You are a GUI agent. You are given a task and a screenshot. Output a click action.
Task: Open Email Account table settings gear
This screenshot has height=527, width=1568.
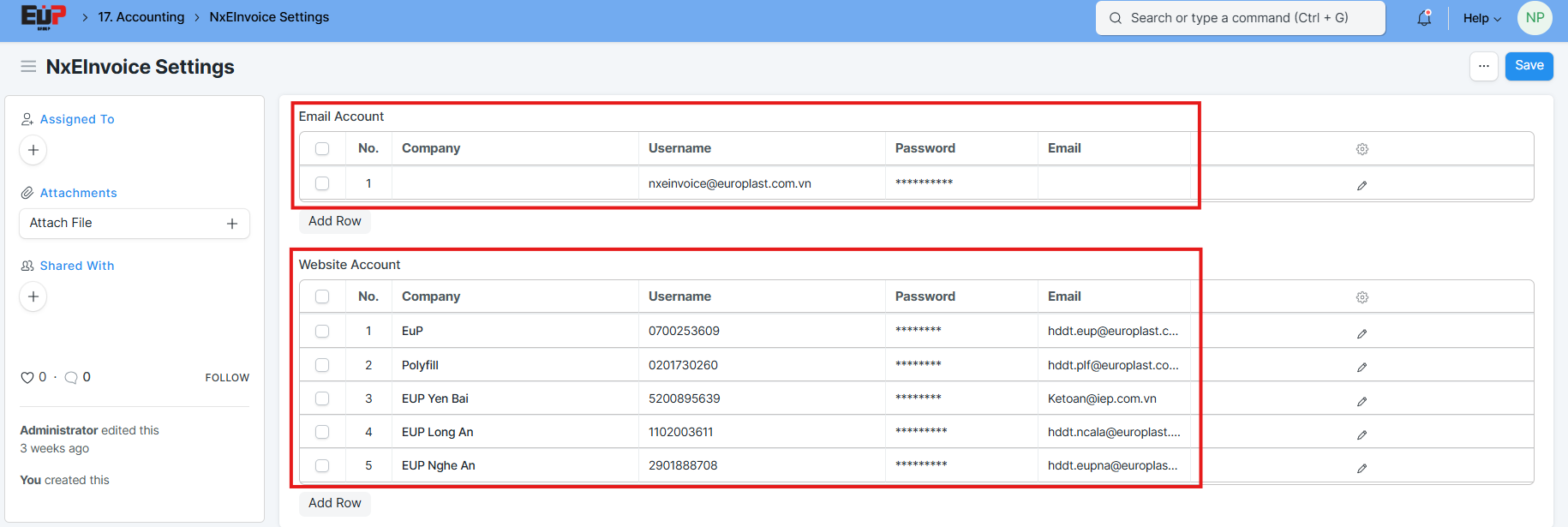click(1362, 149)
